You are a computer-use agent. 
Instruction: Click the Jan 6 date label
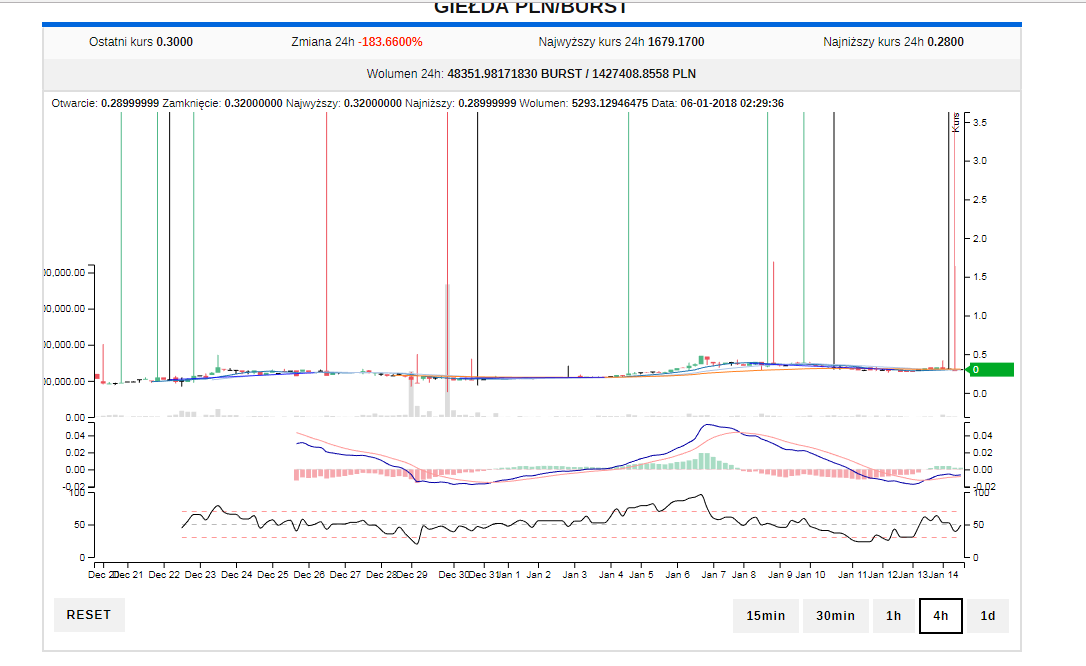(x=677, y=575)
